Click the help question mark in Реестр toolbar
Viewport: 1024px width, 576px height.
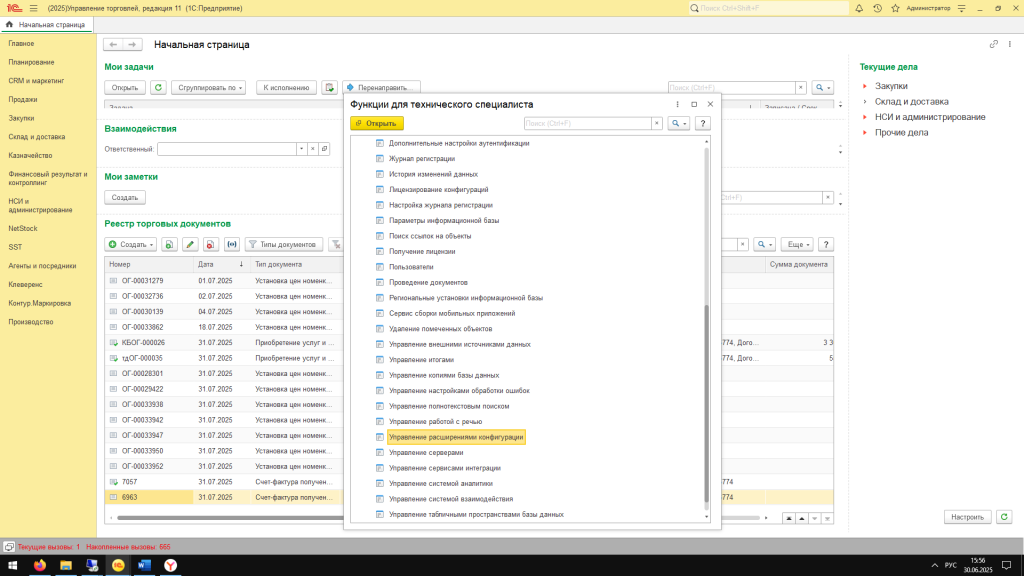825,244
